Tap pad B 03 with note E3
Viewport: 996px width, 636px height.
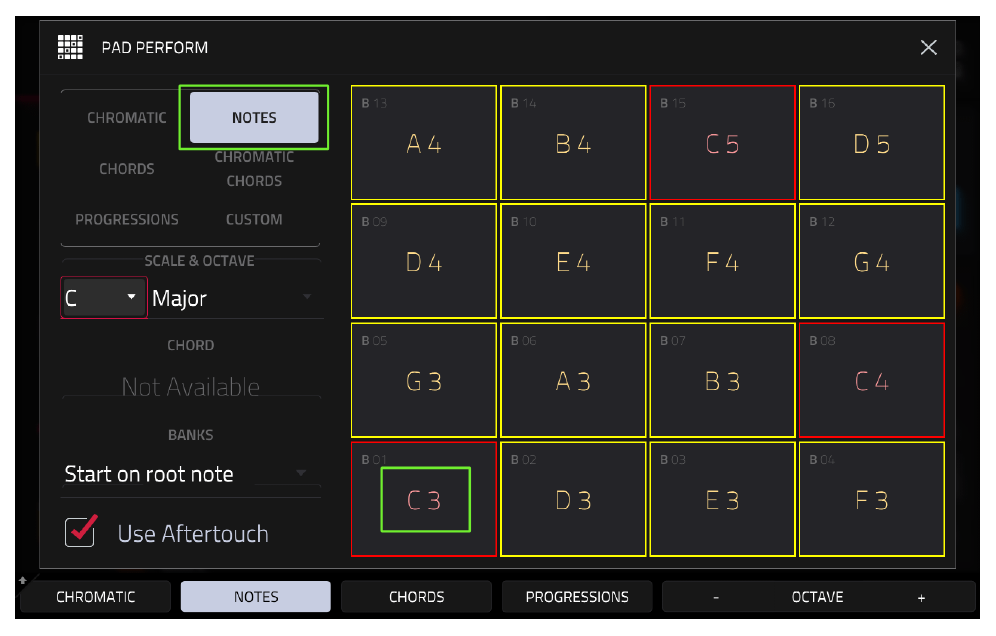tap(722, 499)
